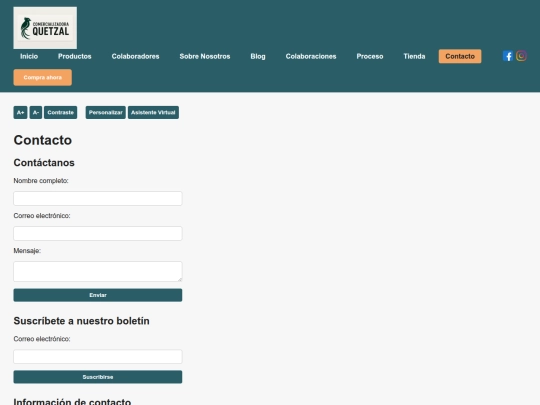Screen dimensions: 540x405
Task: Click the Nombre completo label
Action: pos(41,181)
